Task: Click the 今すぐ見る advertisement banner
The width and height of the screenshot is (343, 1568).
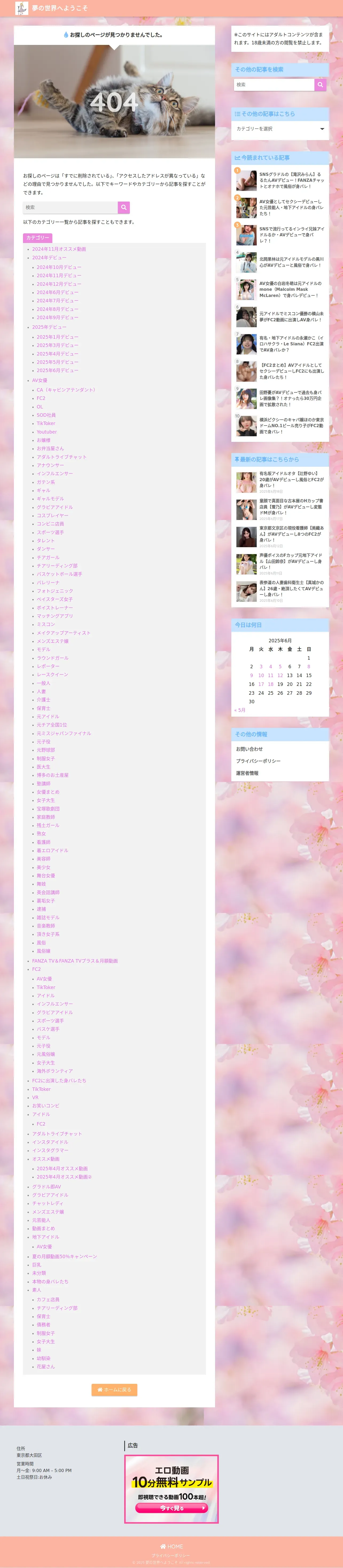Action: coord(171,1489)
